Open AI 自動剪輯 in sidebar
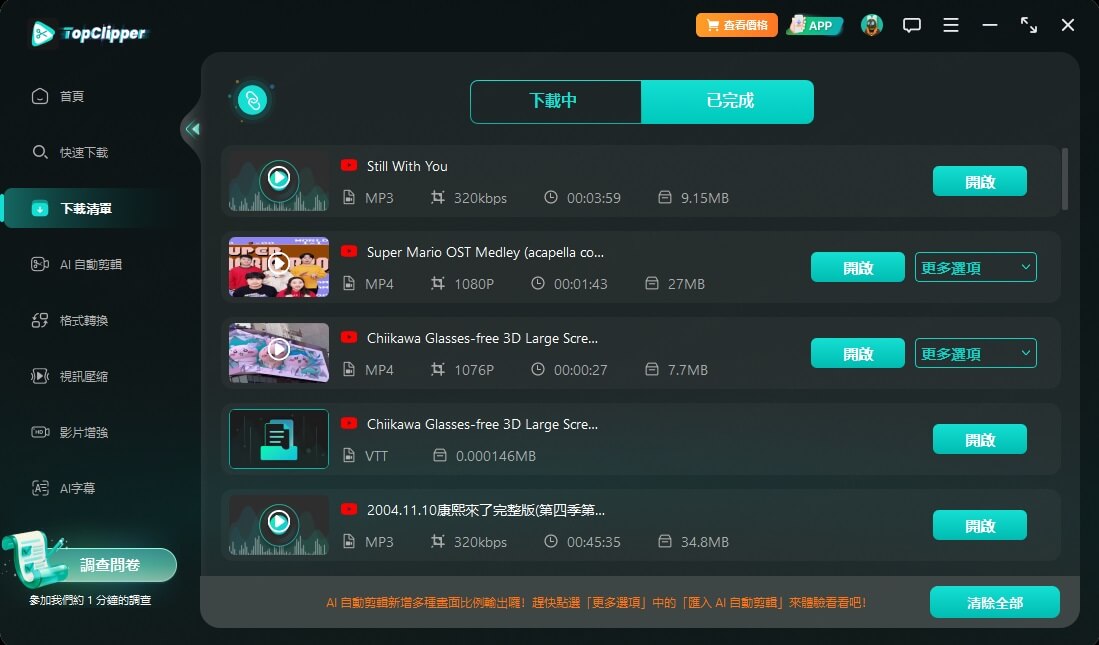 point(76,264)
